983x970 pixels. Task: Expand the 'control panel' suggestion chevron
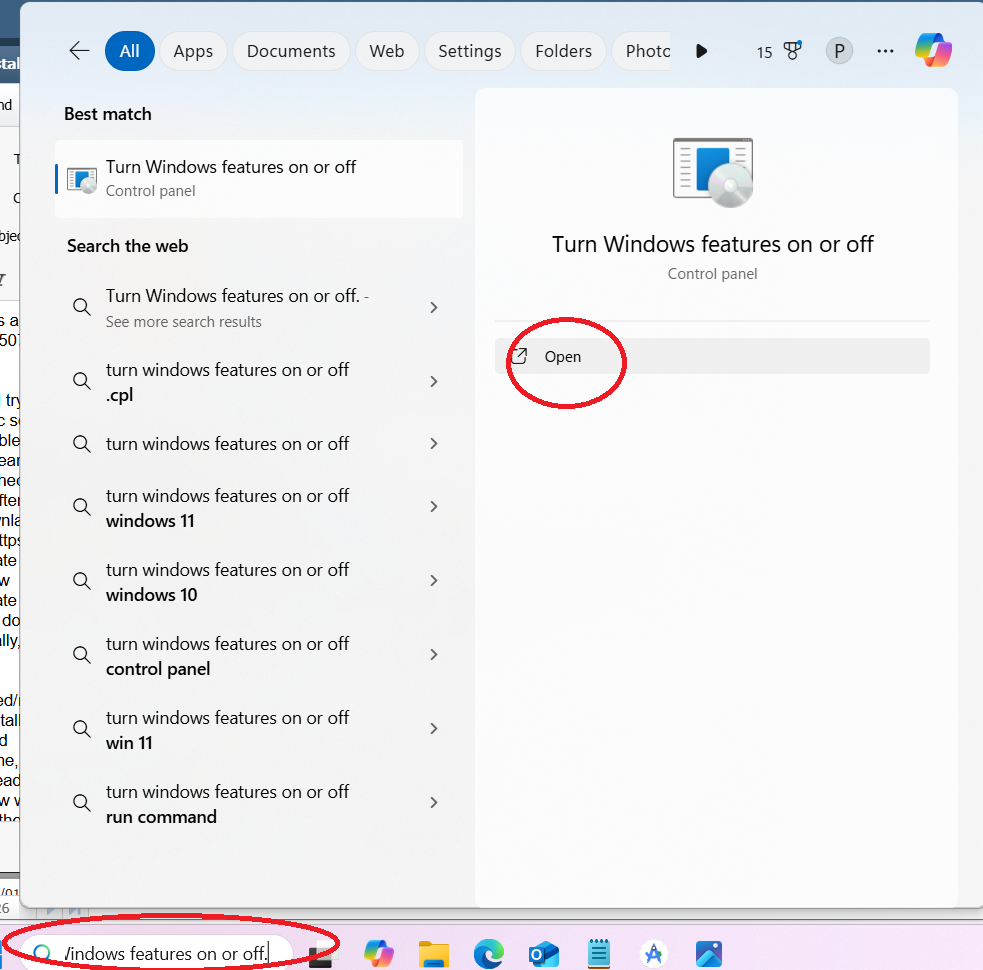point(434,655)
